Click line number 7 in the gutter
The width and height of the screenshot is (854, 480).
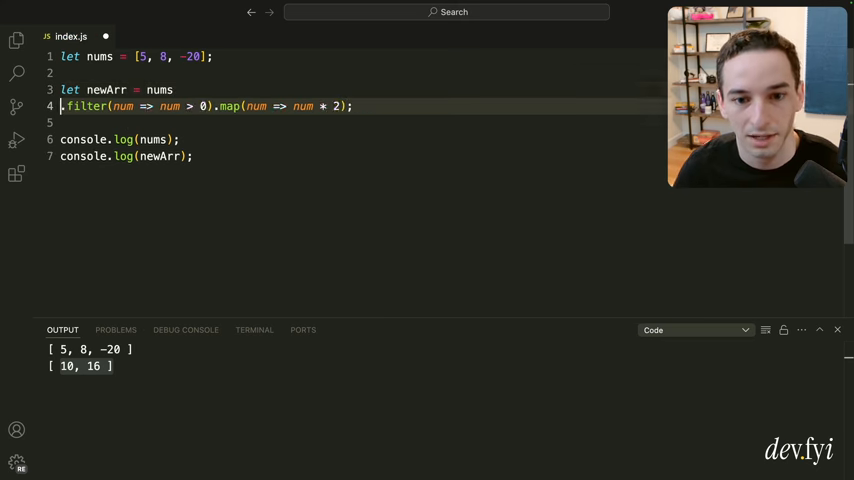pos(50,156)
